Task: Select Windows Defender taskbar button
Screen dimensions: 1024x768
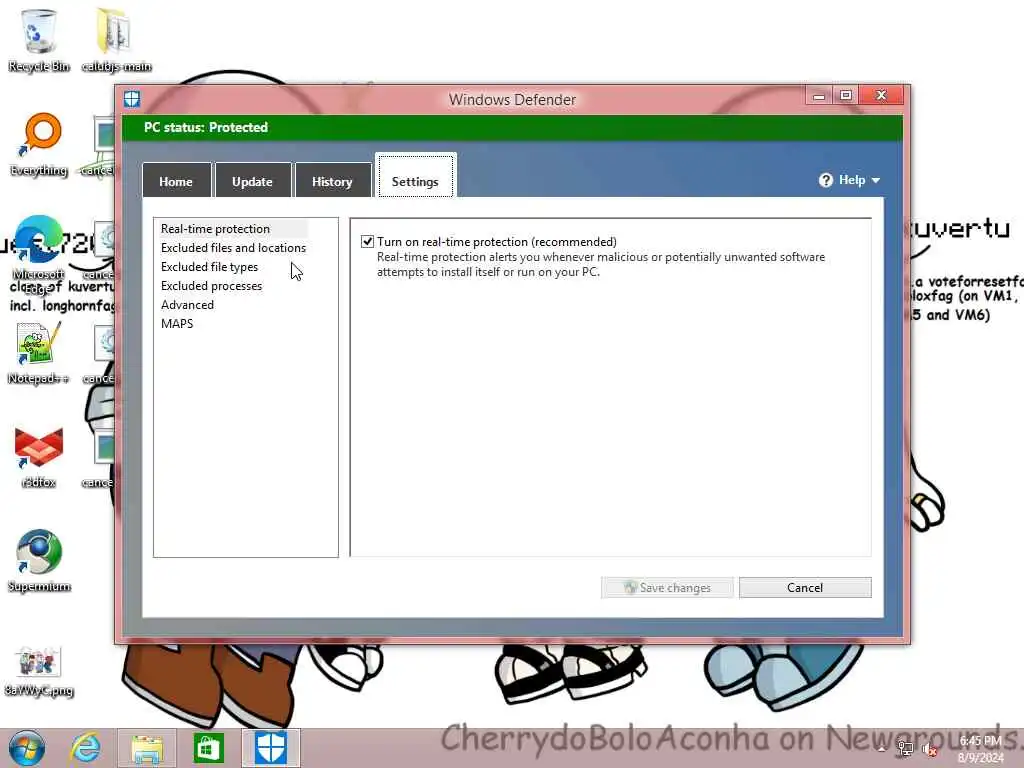Action: [270, 748]
